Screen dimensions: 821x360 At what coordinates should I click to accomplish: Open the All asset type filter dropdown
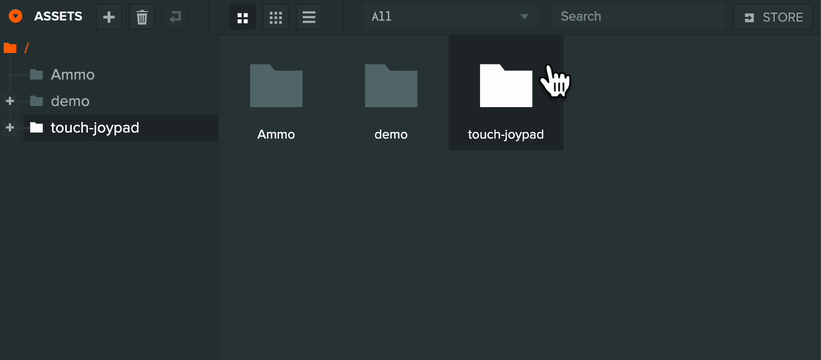click(x=450, y=17)
